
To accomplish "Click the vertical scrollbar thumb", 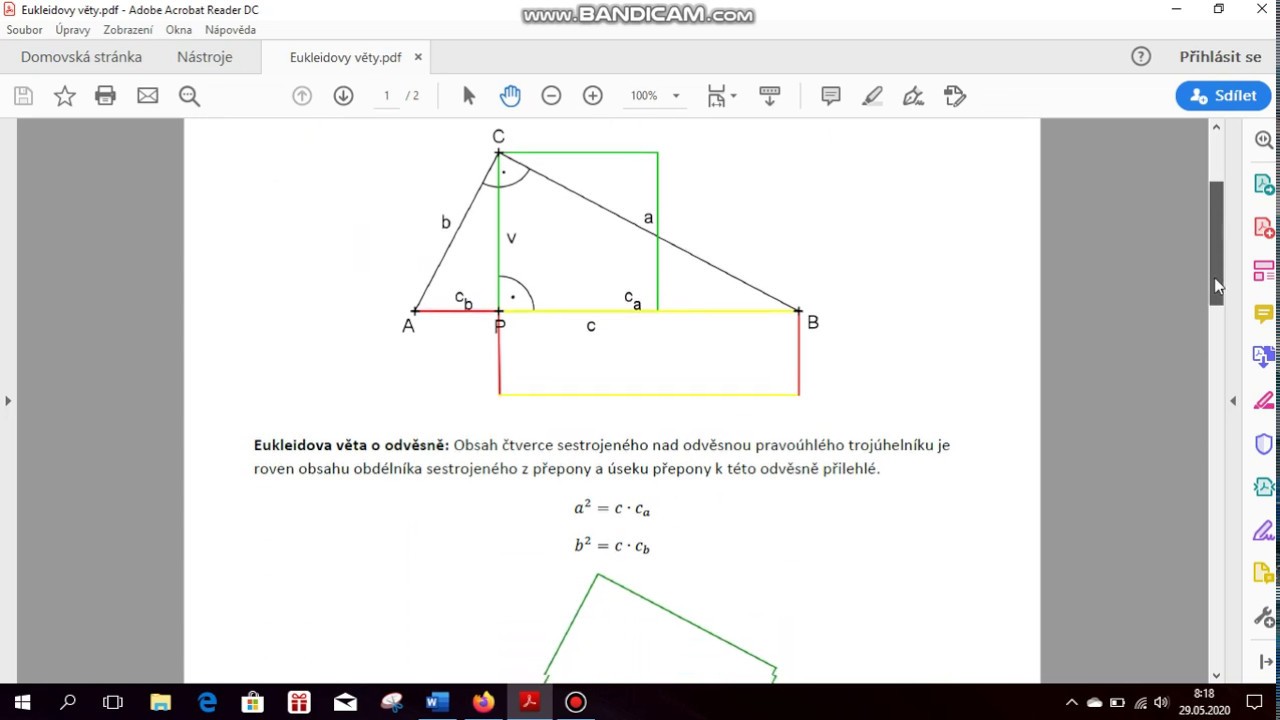I will tap(1216, 243).
